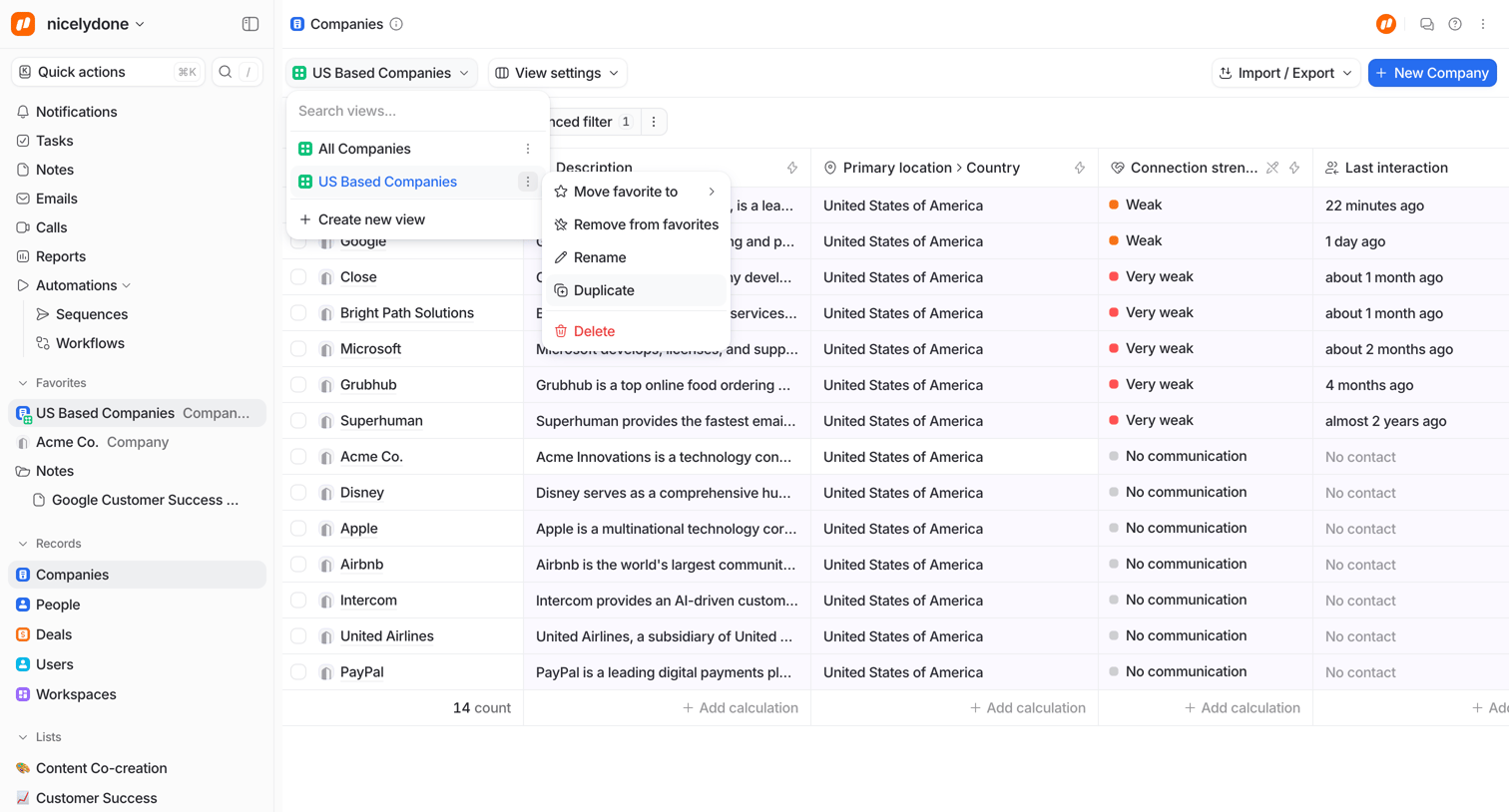Open the help question mark icon
Viewport: 1509px width, 812px height.
pos(1455,24)
